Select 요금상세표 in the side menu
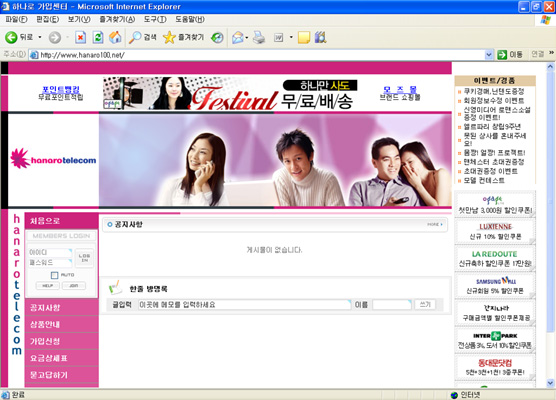Screen dimensions: 556x400 (62, 358)
